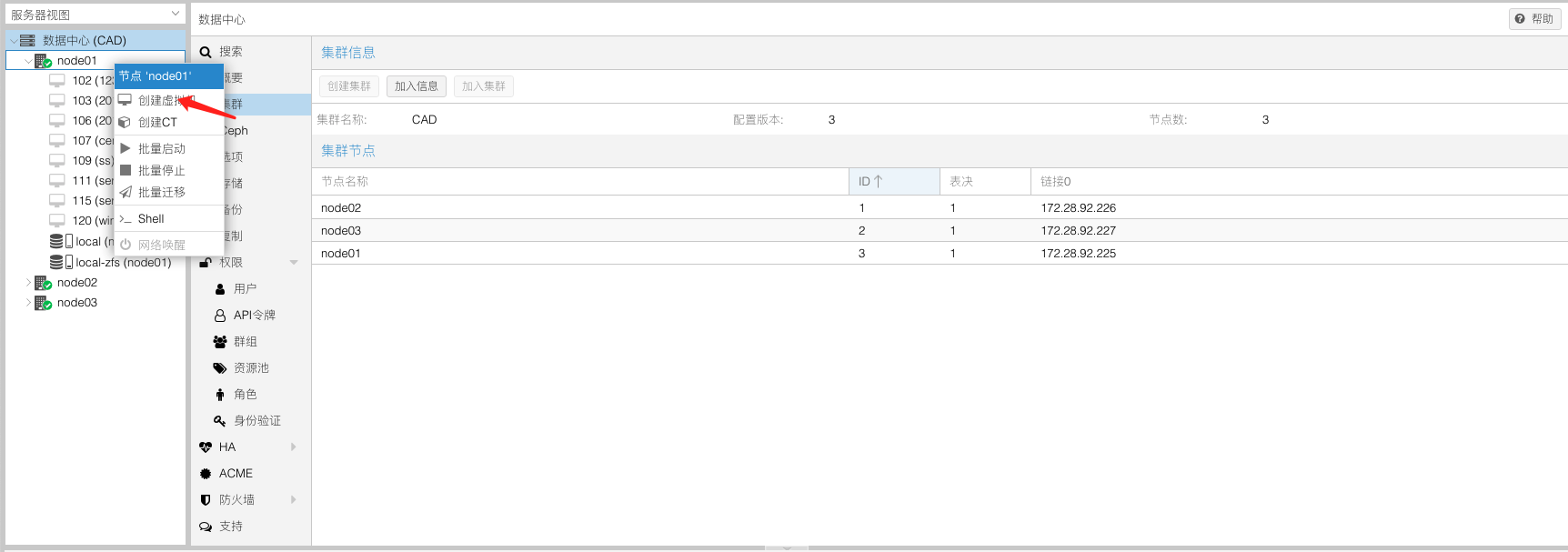Image resolution: width=1568 pixels, height=552 pixels.
Task: Open Shell from context menu
Action: [169, 219]
